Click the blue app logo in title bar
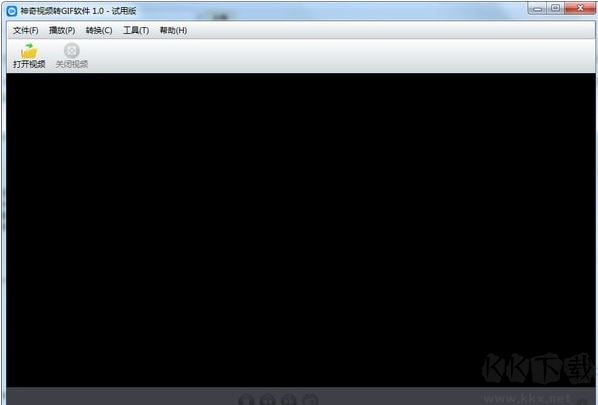598x405 pixels. coord(12,11)
